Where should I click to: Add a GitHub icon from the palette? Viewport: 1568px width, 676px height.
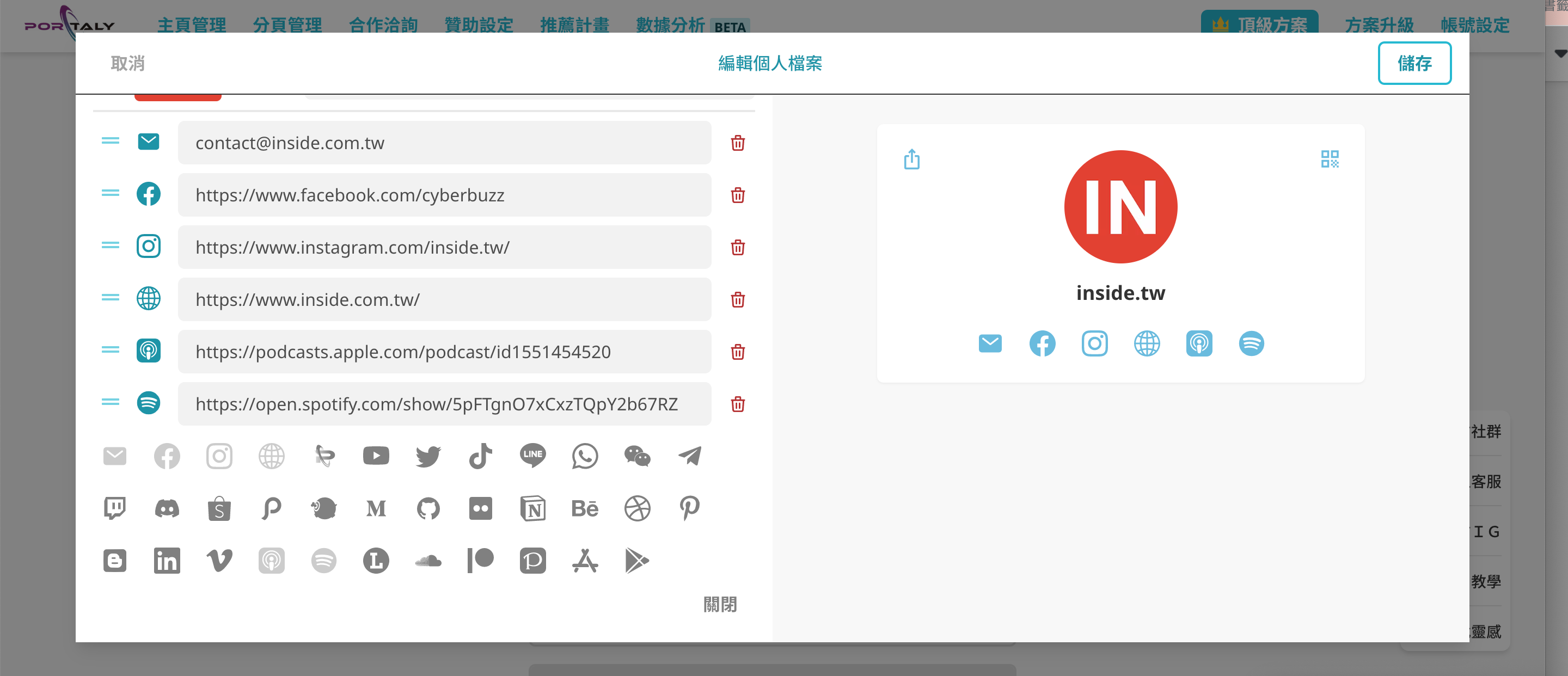coord(428,508)
